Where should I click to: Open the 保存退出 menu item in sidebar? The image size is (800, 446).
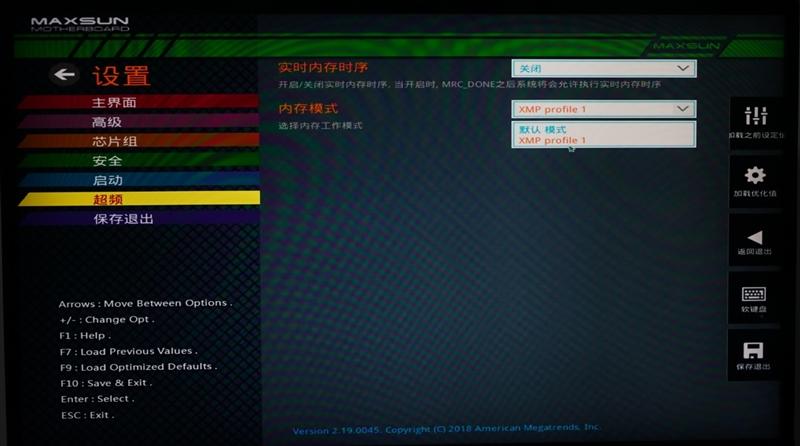(139, 219)
